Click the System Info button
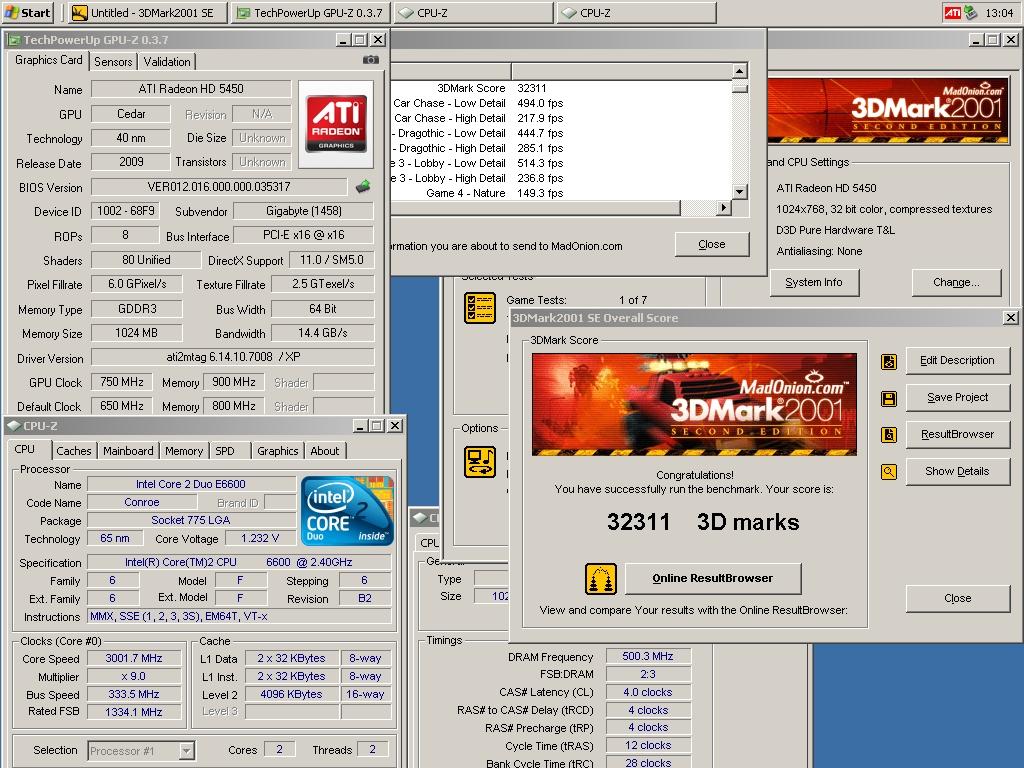 [x=814, y=282]
